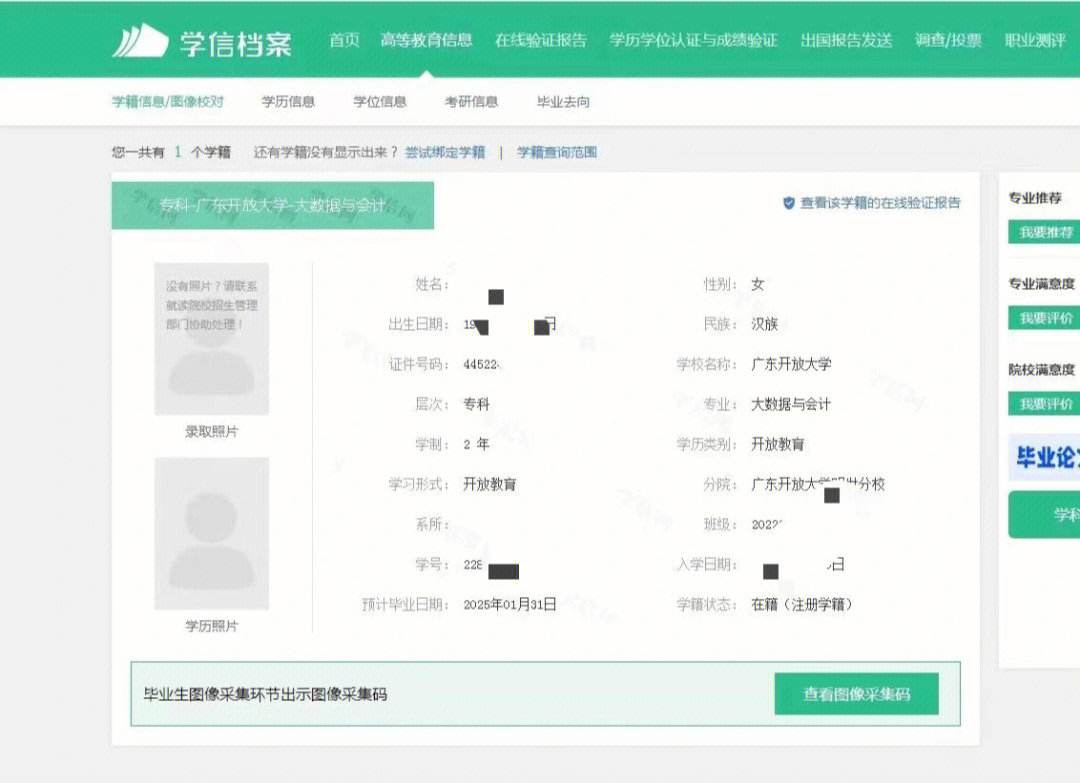The width and height of the screenshot is (1080, 783).
Task: Click the 在籍（注册学籍） status text
Action: tap(802, 605)
